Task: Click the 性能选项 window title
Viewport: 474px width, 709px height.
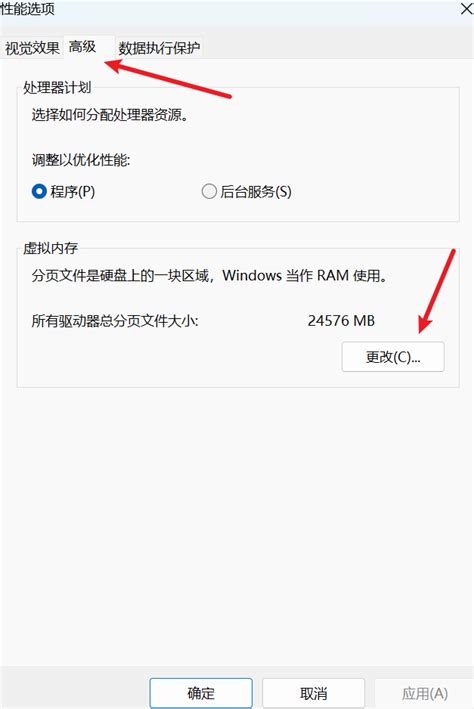Action: [x=27, y=9]
